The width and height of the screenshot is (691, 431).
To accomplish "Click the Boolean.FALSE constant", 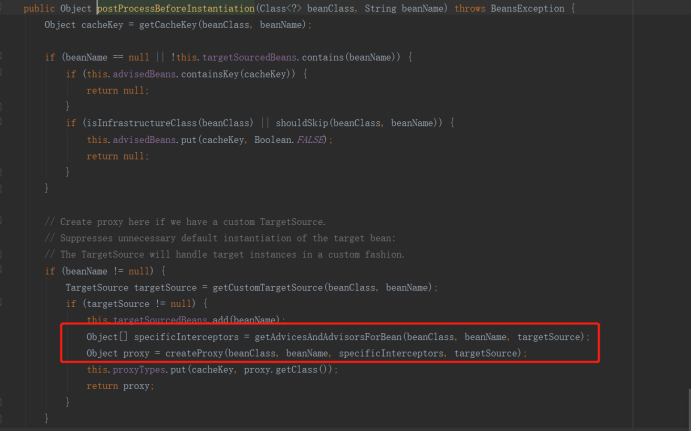I will (x=290, y=140).
